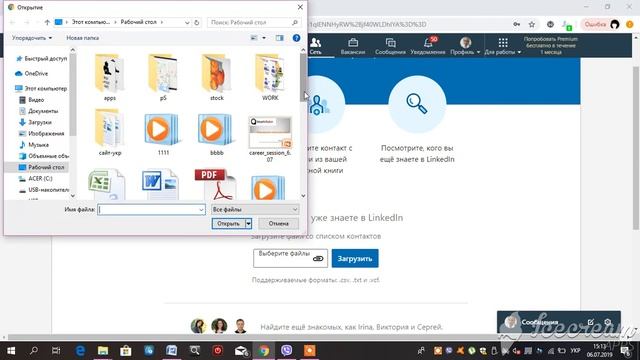Select the Excel spreadsheet file icon
Screen dimensions: 640x360
(x=106, y=184)
